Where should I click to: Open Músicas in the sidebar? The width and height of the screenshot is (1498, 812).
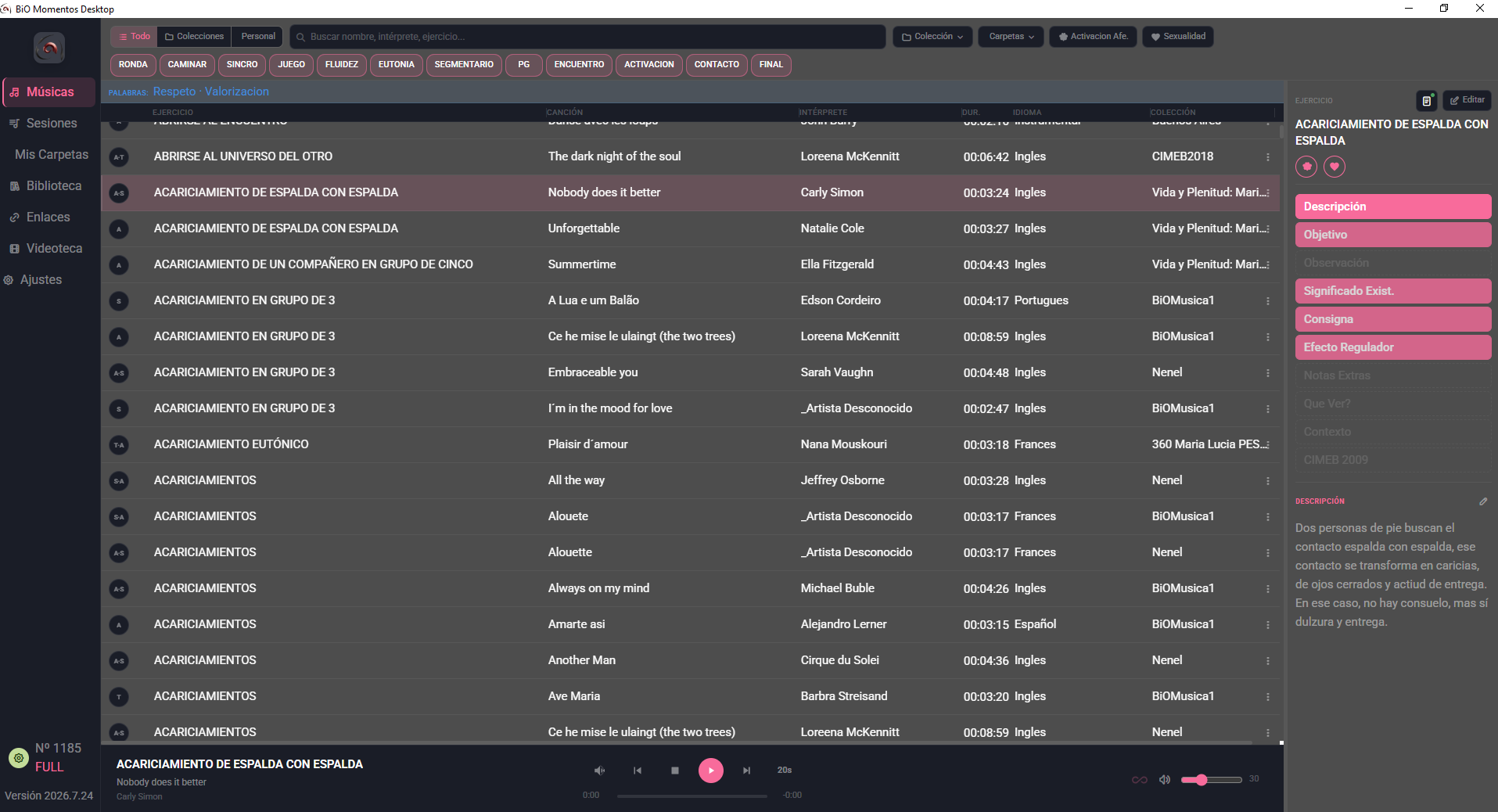point(49,92)
